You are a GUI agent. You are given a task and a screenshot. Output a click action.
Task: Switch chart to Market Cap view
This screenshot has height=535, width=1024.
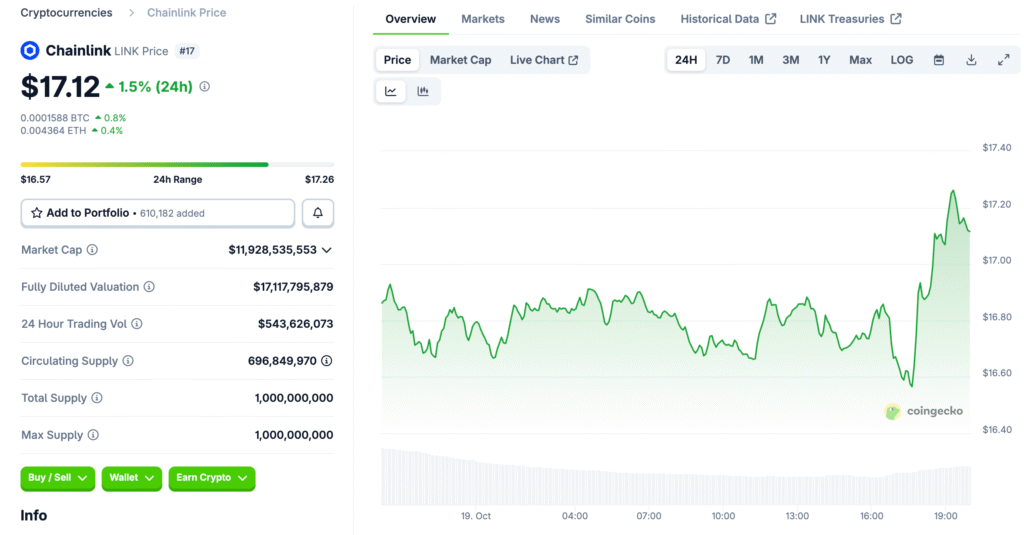[460, 60]
